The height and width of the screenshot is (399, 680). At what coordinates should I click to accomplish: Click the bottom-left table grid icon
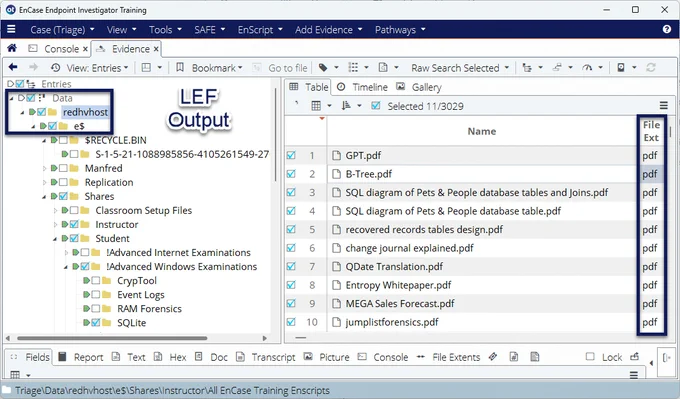point(15,375)
